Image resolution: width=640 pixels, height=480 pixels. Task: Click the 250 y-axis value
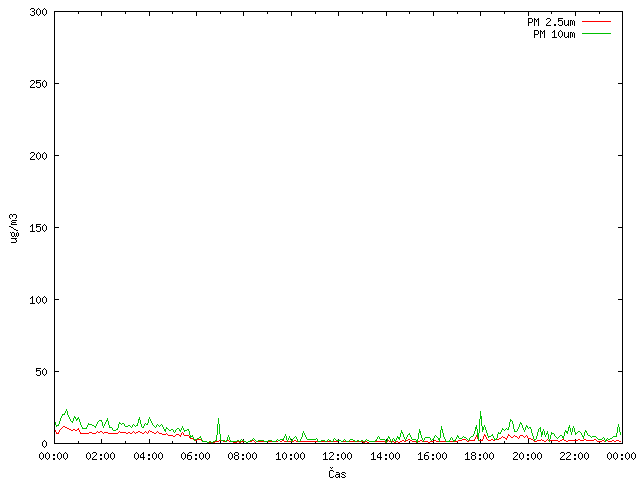tap(39, 84)
